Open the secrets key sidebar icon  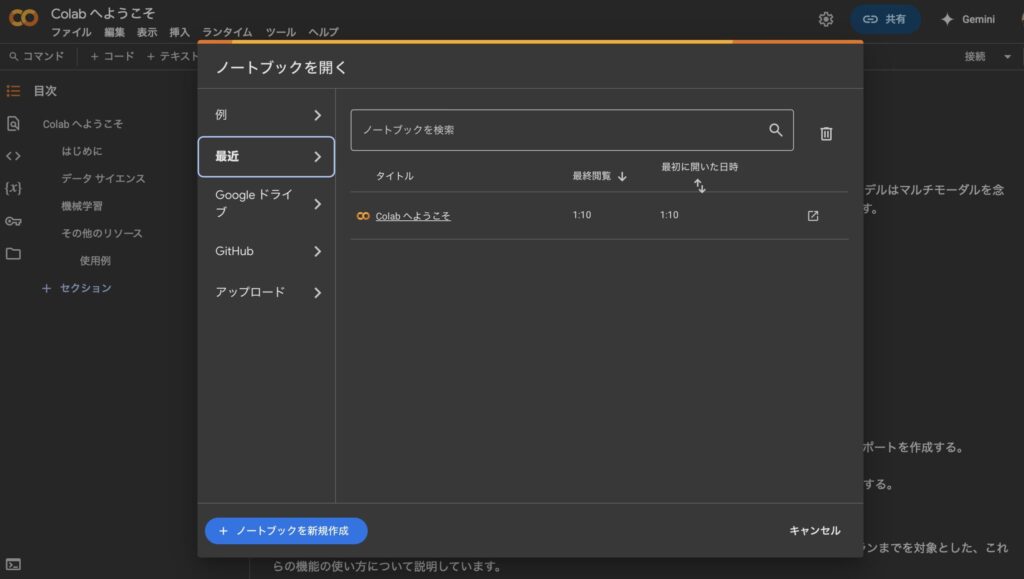13,221
